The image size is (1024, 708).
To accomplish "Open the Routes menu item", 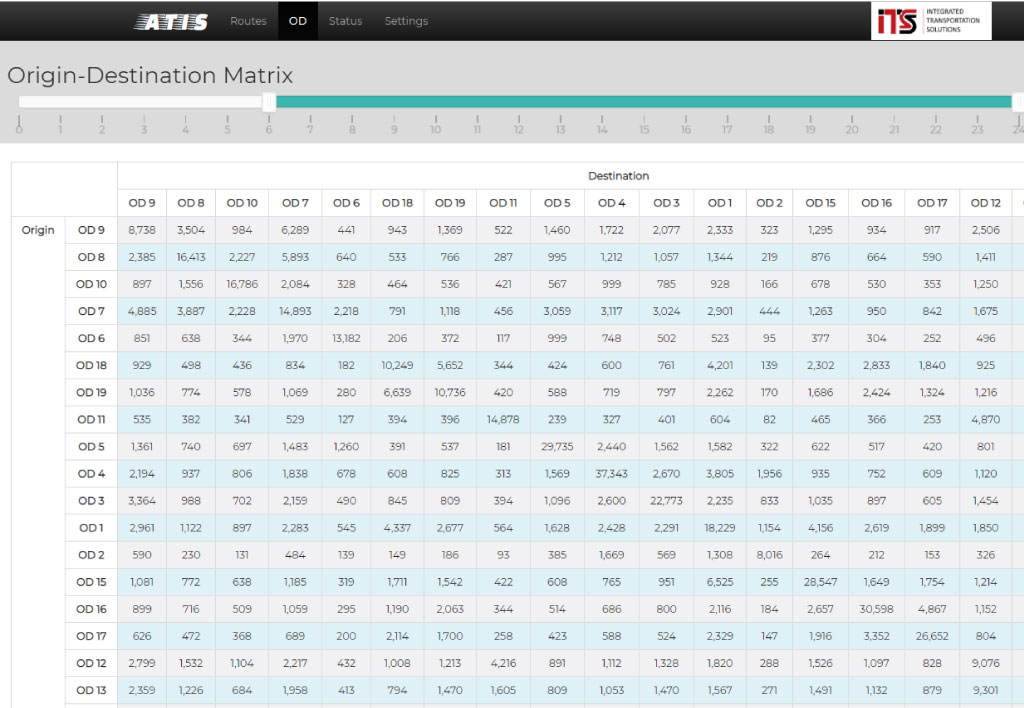I will (x=248, y=21).
